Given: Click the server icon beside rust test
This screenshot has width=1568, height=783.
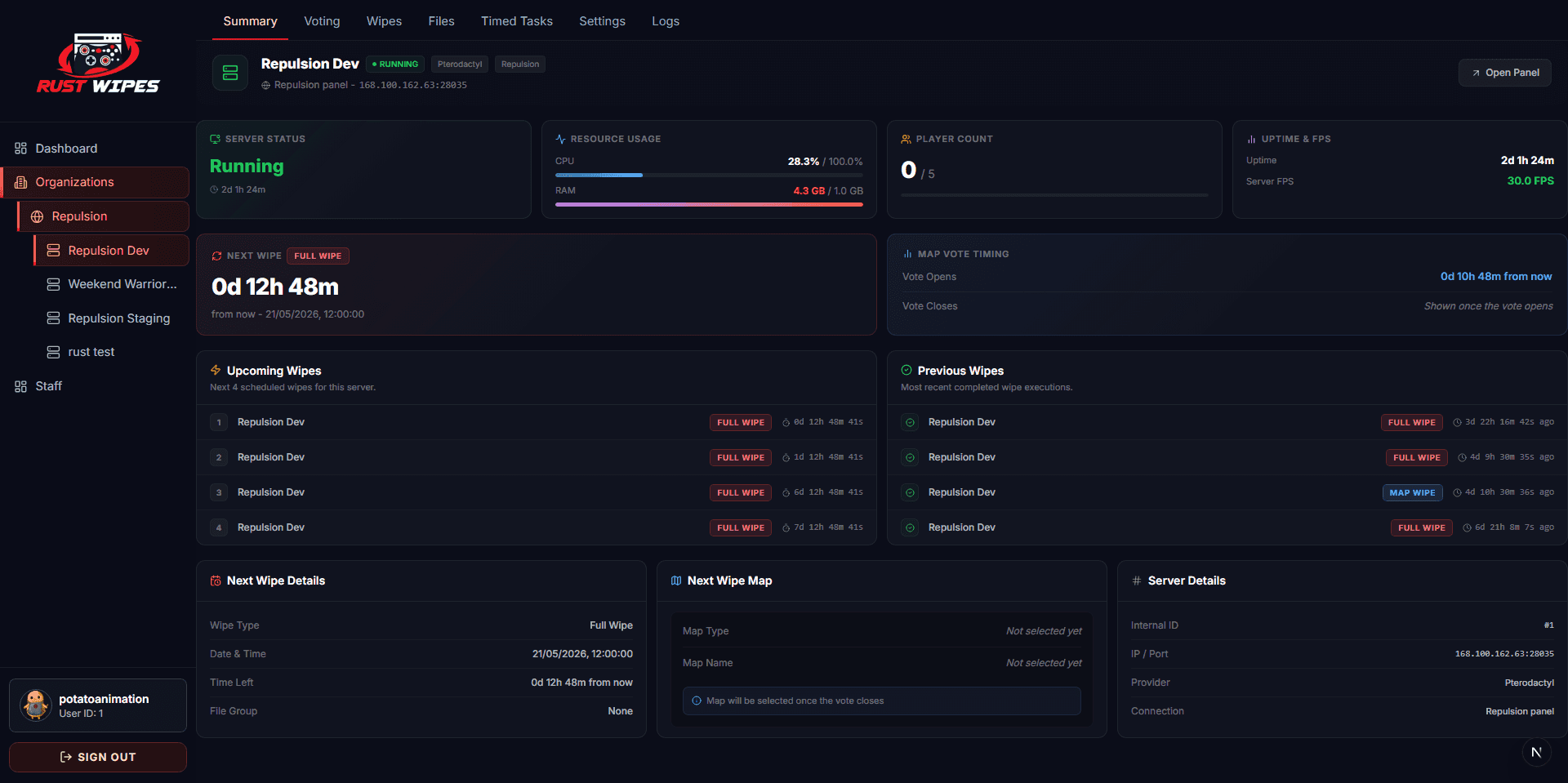Looking at the screenshot, I should point(53,352).
